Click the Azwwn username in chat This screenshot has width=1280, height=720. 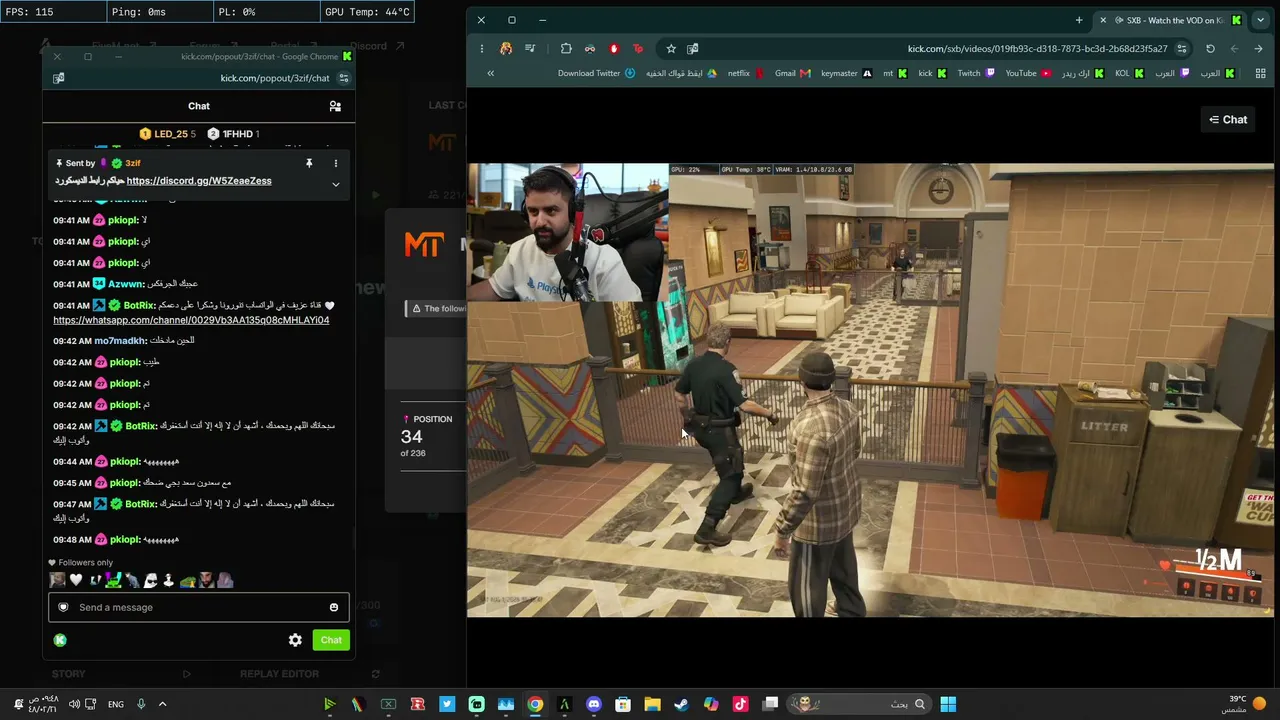pyautogui.click(x=126, y=284)
